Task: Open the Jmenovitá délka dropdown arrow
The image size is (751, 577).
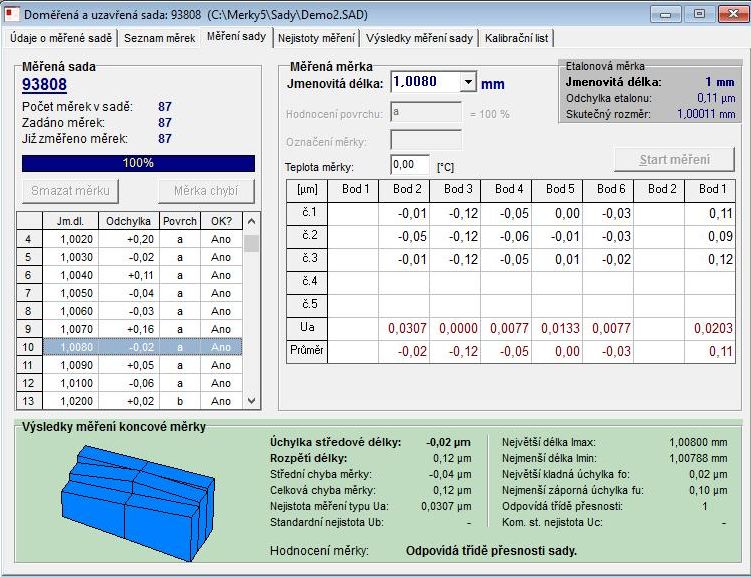Action: coord(468,82)
